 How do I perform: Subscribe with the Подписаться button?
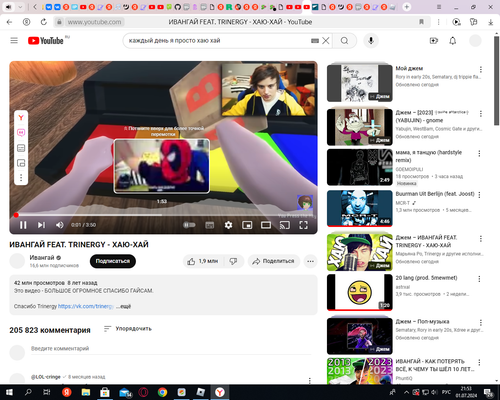coord(113,261)
